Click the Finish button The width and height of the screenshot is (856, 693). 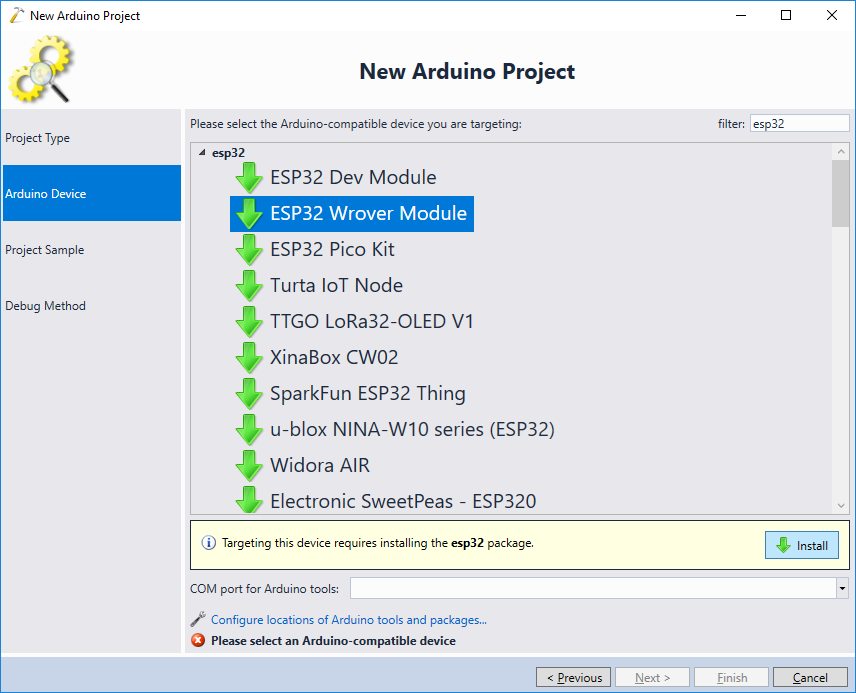point(732,677)
